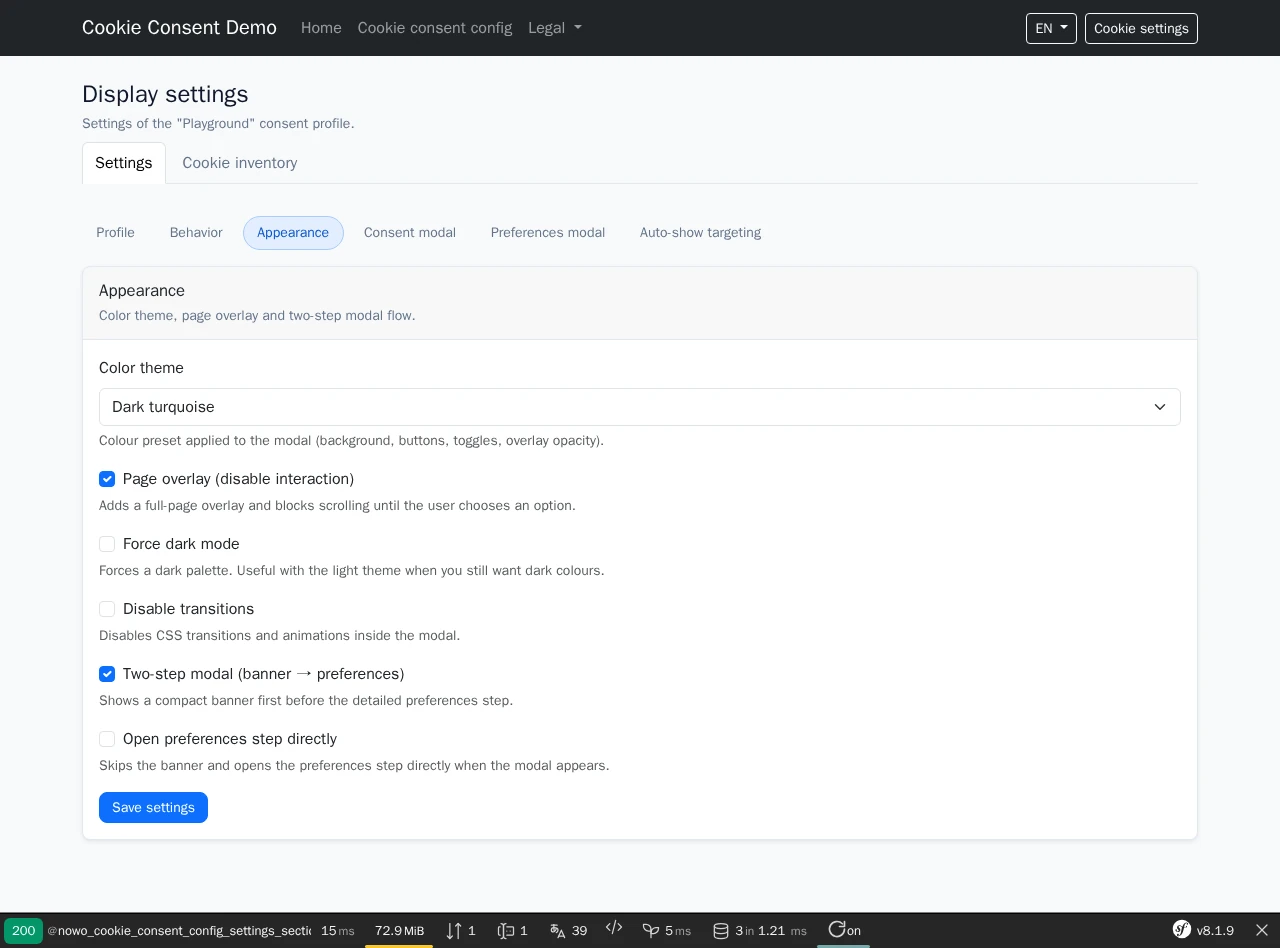Open the Preferences modal section pill
Viewport: 1280px width, 948px height.
pyautogui.click(x=548, y=233)
